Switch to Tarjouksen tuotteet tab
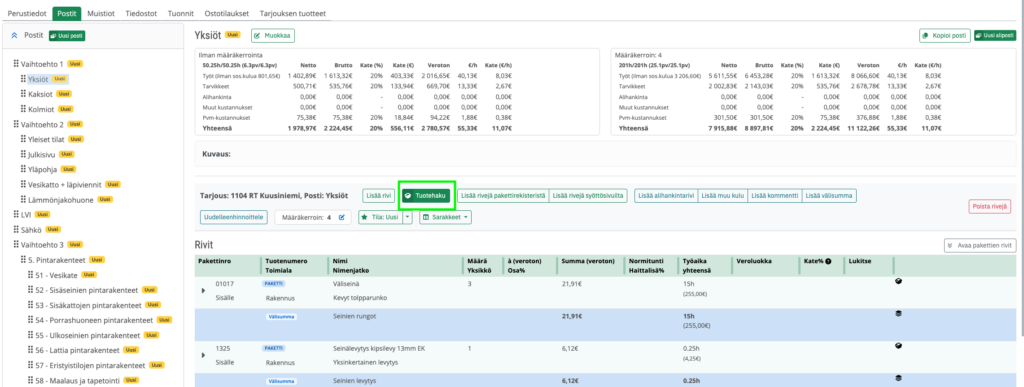Screen dimensions: 1024x387 pyautogui.click(x=292, y=13)
